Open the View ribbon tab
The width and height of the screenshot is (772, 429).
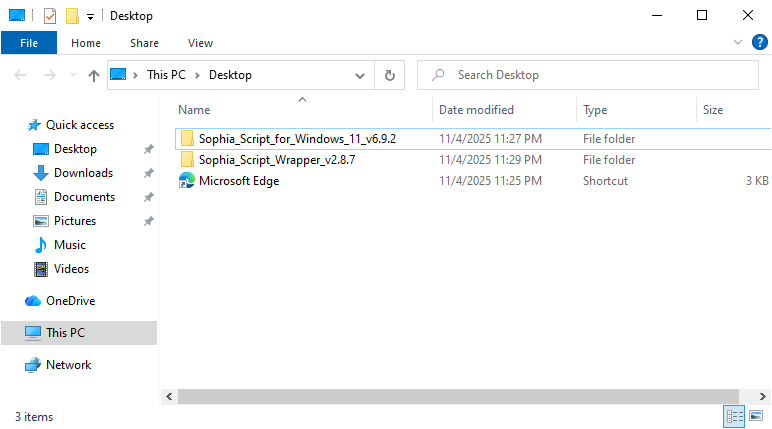click(x=200, y=43)
